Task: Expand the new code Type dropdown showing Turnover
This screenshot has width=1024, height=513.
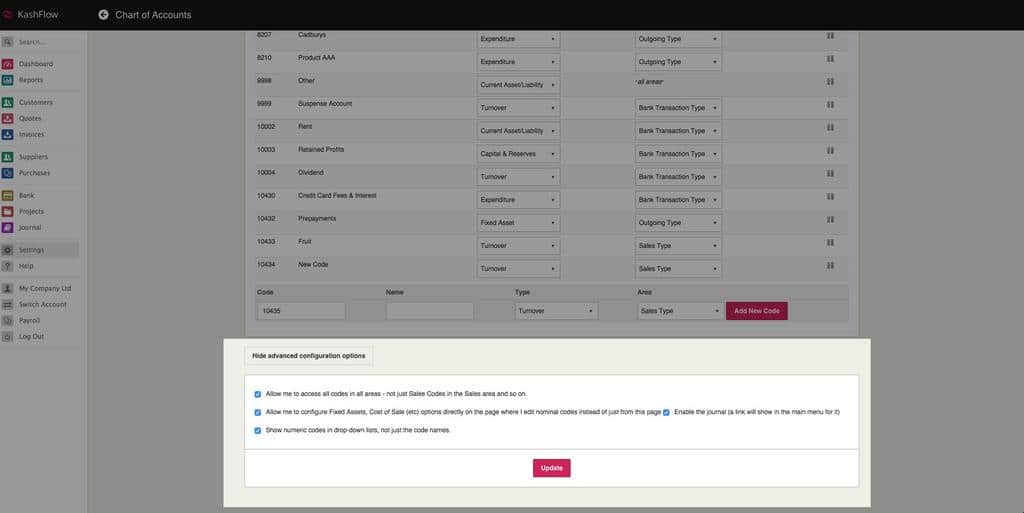Action: tap(556, 311)
